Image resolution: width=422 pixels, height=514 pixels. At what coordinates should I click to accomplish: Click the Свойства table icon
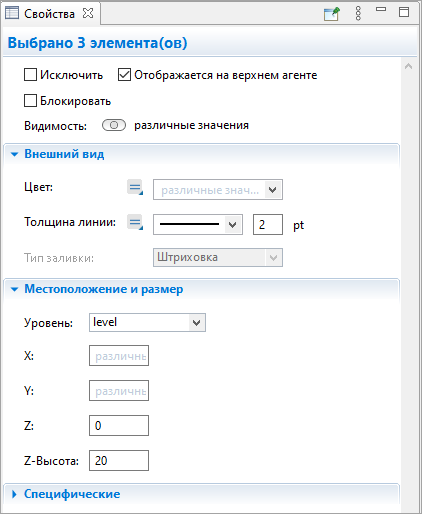pos(12,13)
